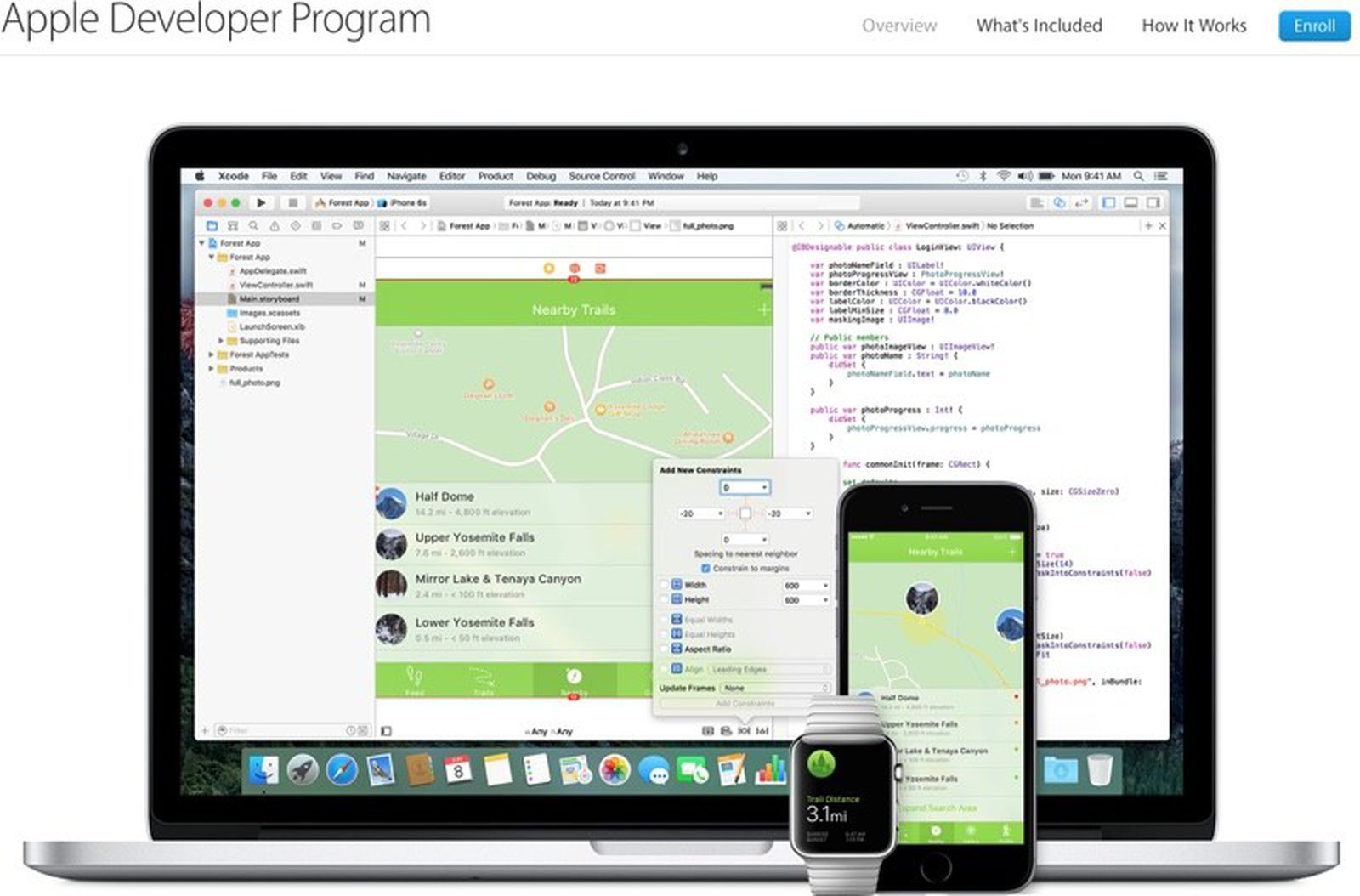This screenshot has height=896, width=1360.
Task: Open the Update Frames dropdown
Action: coord(774,688)
